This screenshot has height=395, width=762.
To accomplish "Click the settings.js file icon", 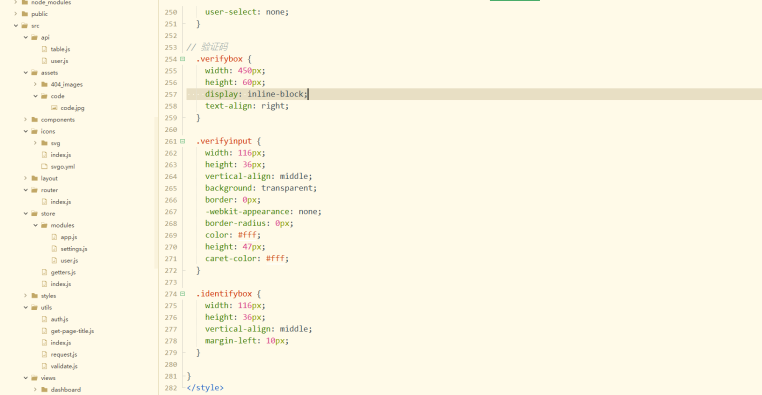I will point(54,249).
